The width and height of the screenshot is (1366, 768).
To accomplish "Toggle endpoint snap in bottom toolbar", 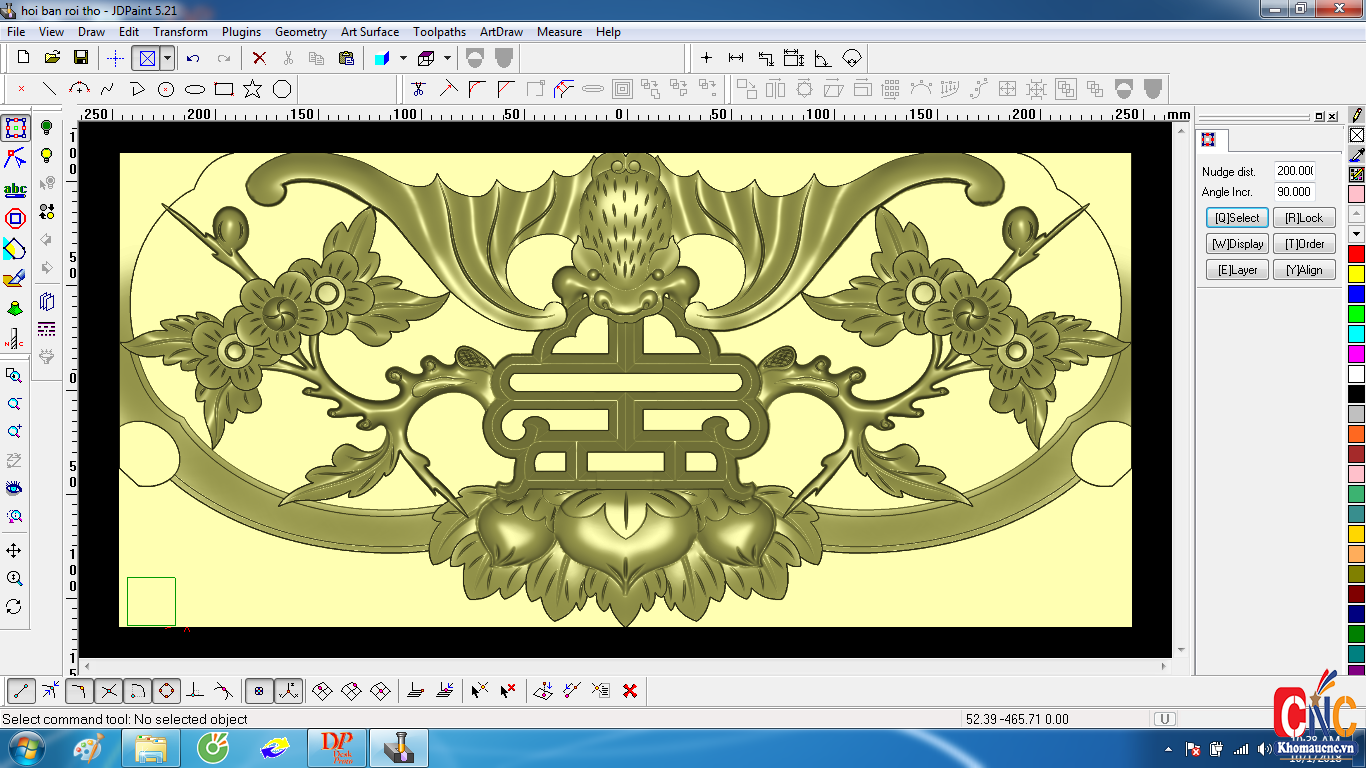I will click(x=22, y=690).
